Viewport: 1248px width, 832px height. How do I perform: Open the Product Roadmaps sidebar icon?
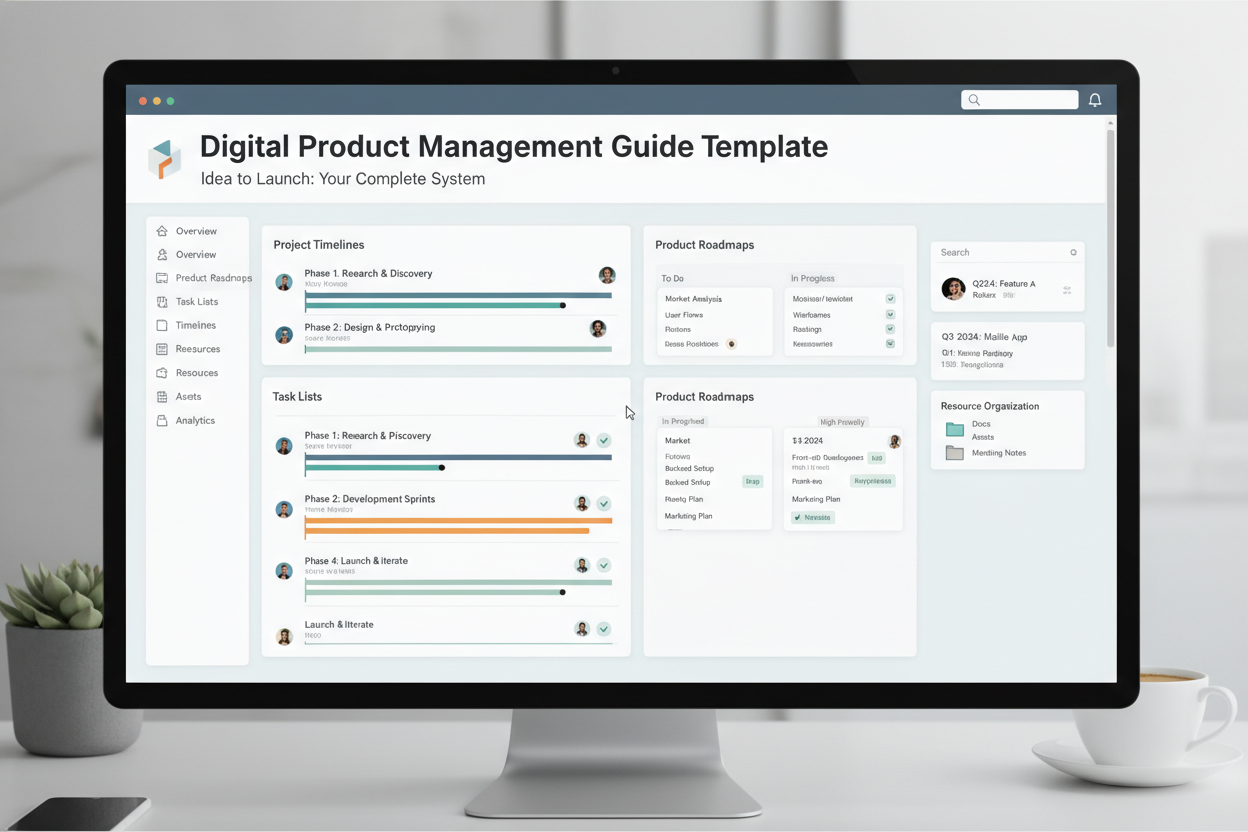[162, 278]
